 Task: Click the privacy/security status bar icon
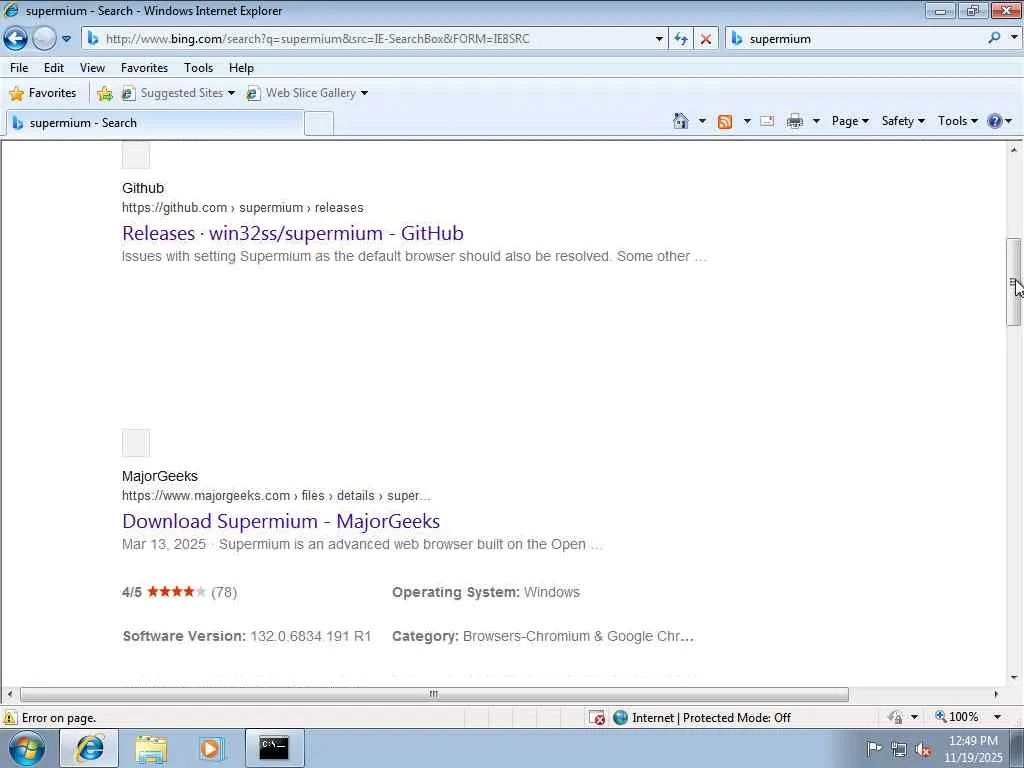click(895, 718)
